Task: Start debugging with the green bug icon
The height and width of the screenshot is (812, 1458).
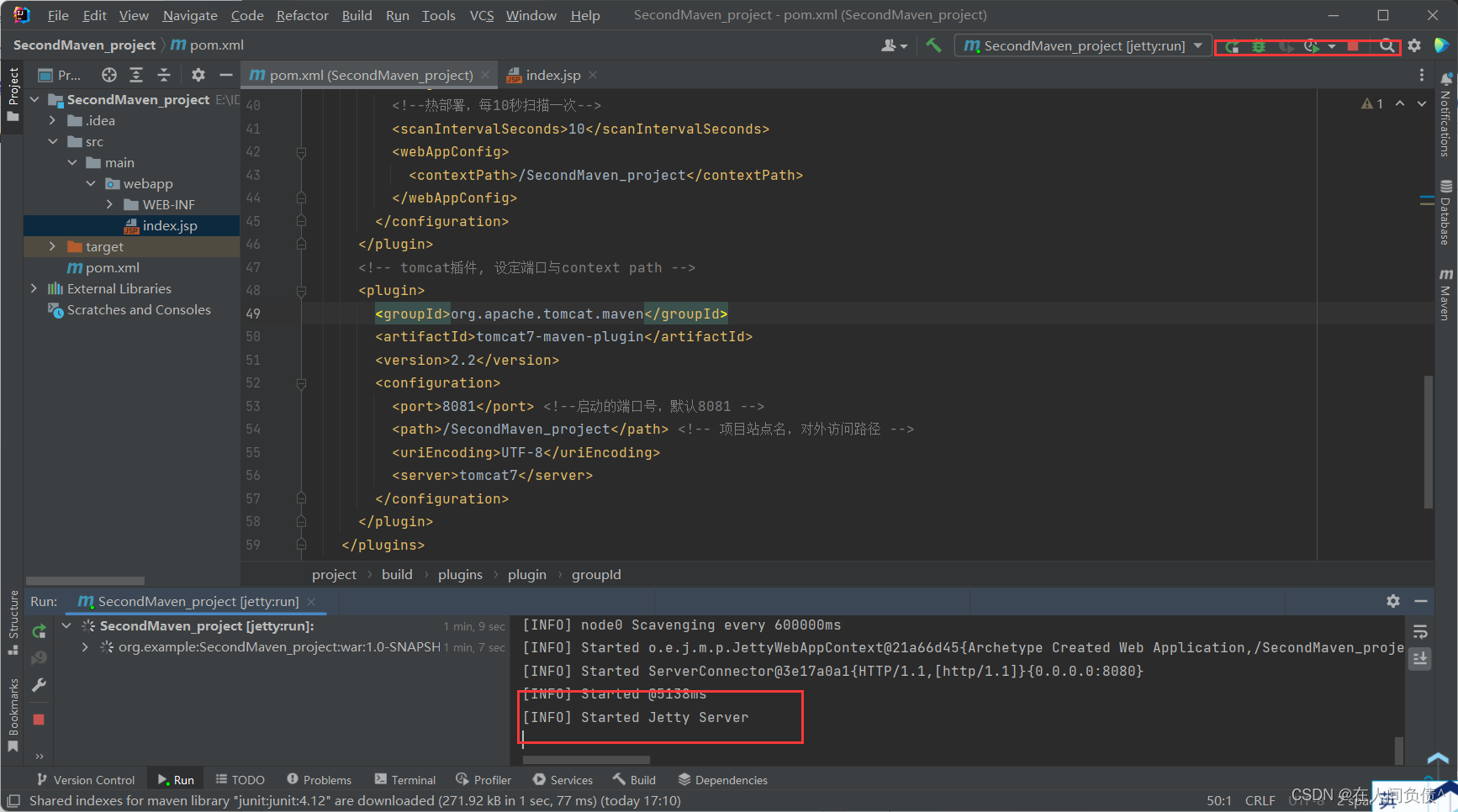Action: [1259, 46]
